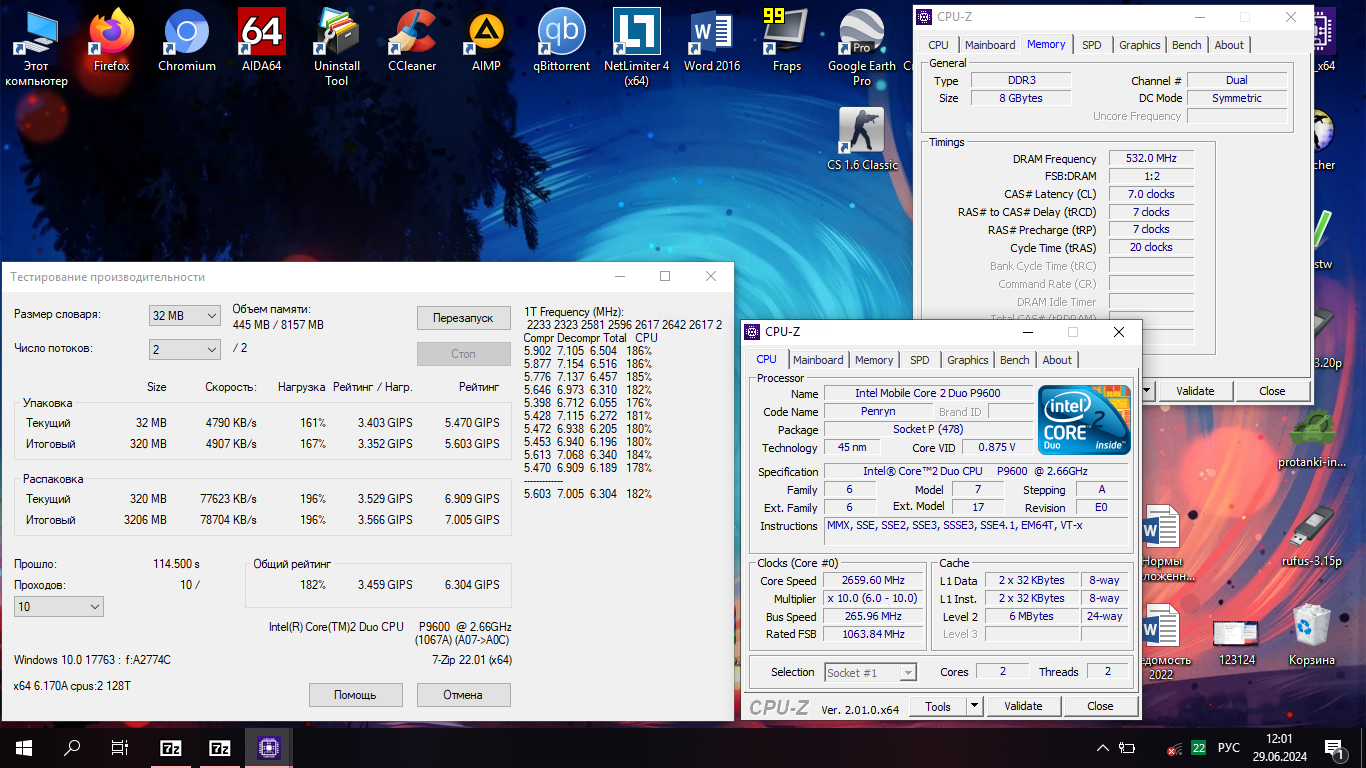
Task: Launch Fraps from the desktop
Action: [x=787, y=40]
